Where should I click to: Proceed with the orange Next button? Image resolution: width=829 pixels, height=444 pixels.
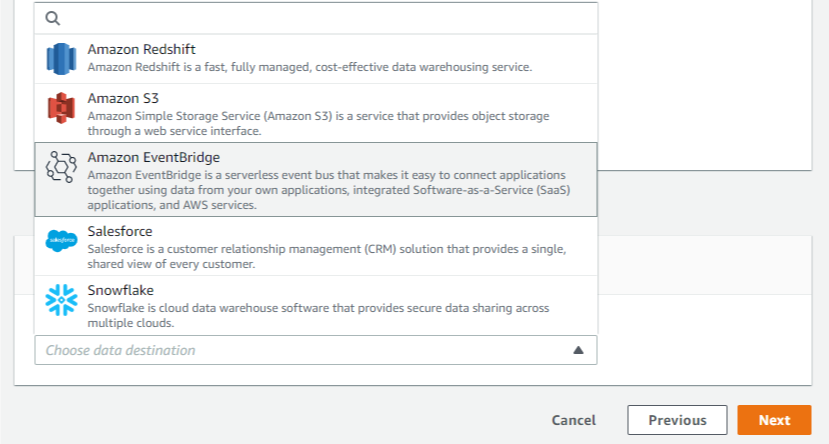[774, 420]
